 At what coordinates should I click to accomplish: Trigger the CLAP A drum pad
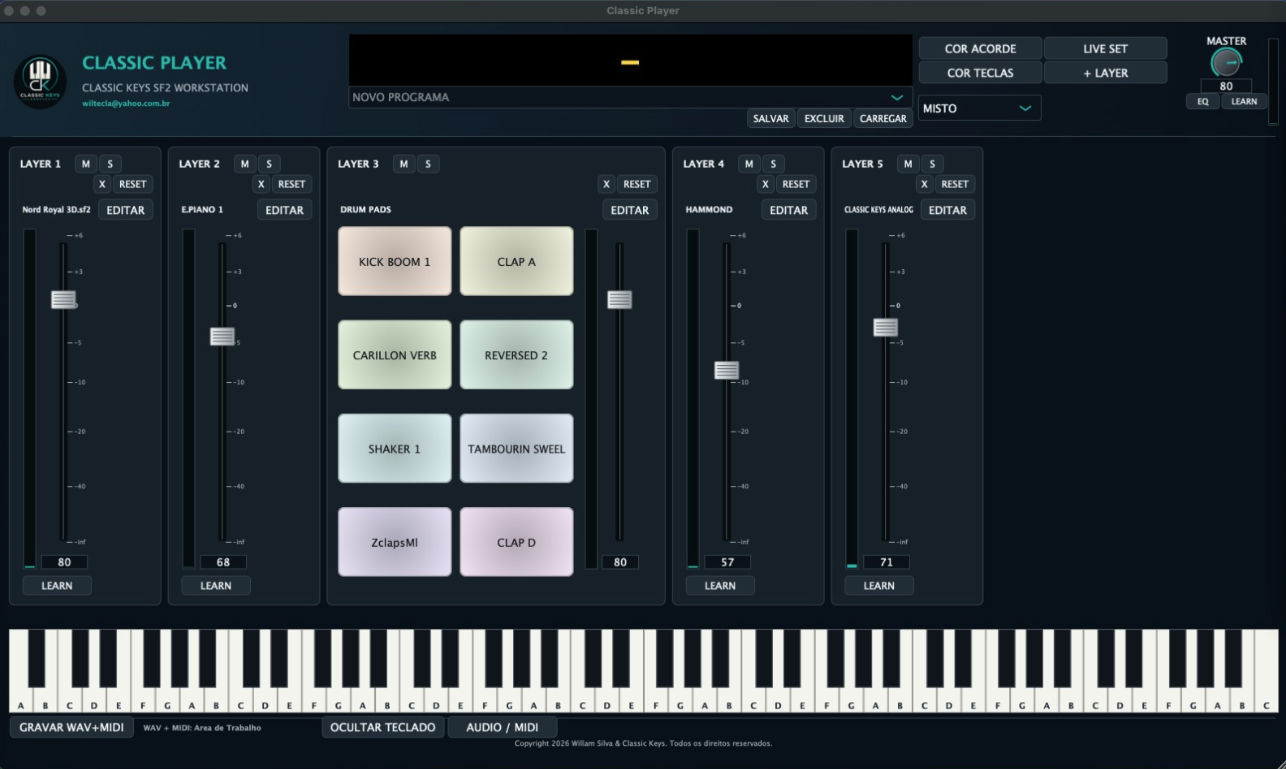point(517,261)
